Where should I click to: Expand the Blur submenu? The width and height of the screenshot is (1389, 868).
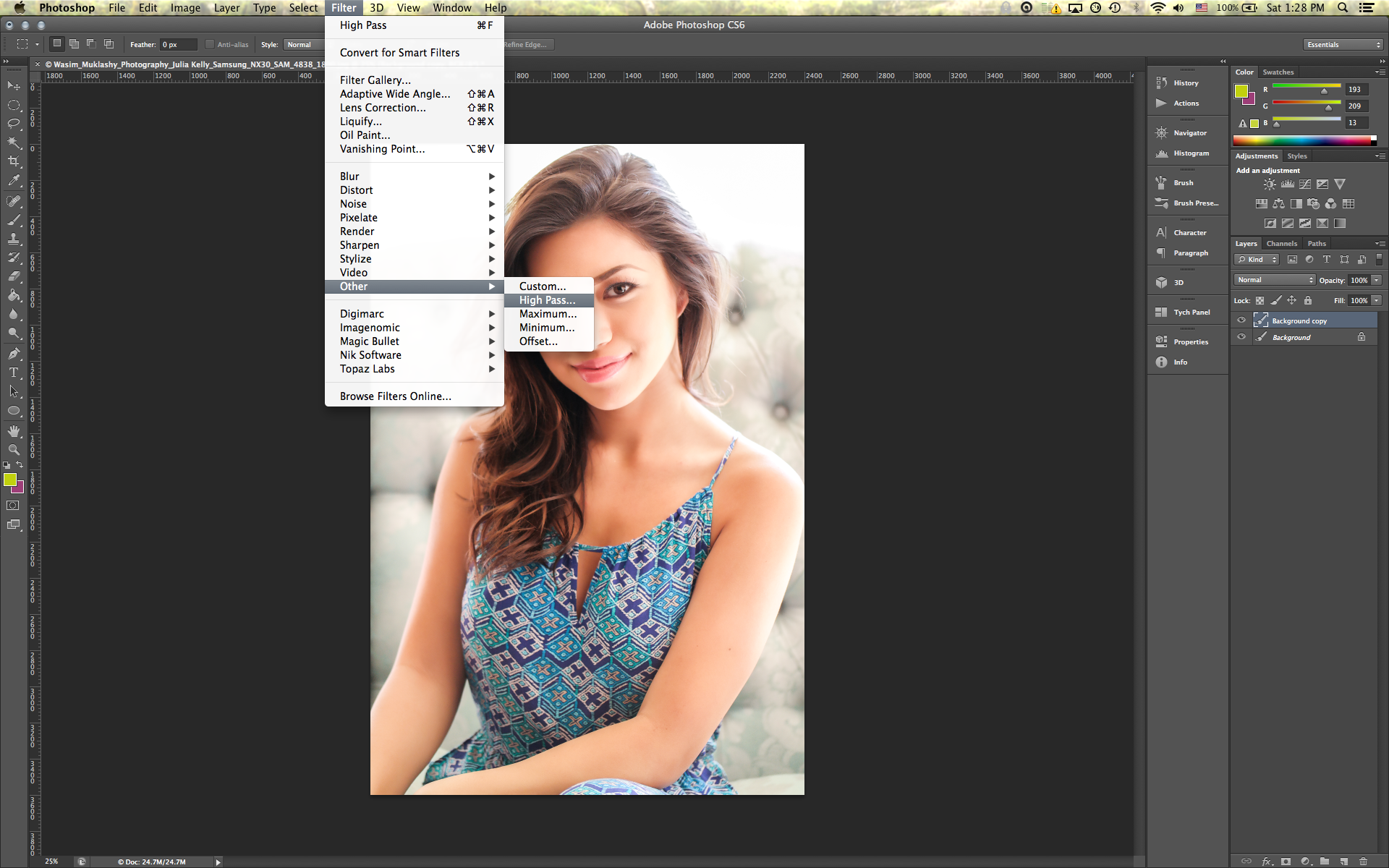point(415,176)
